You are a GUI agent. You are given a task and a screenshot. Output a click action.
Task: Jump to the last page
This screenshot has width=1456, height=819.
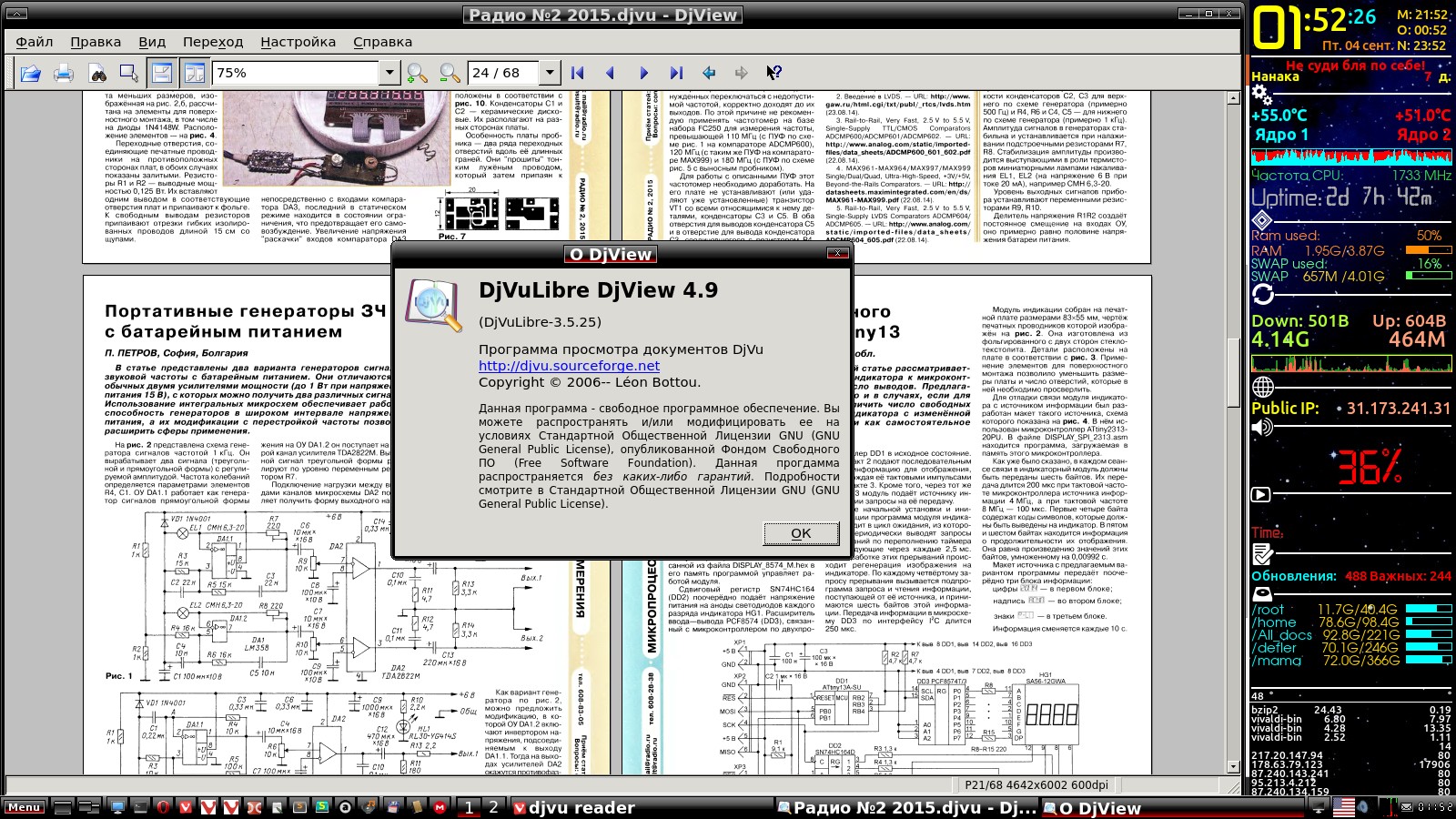click(676, 73)
